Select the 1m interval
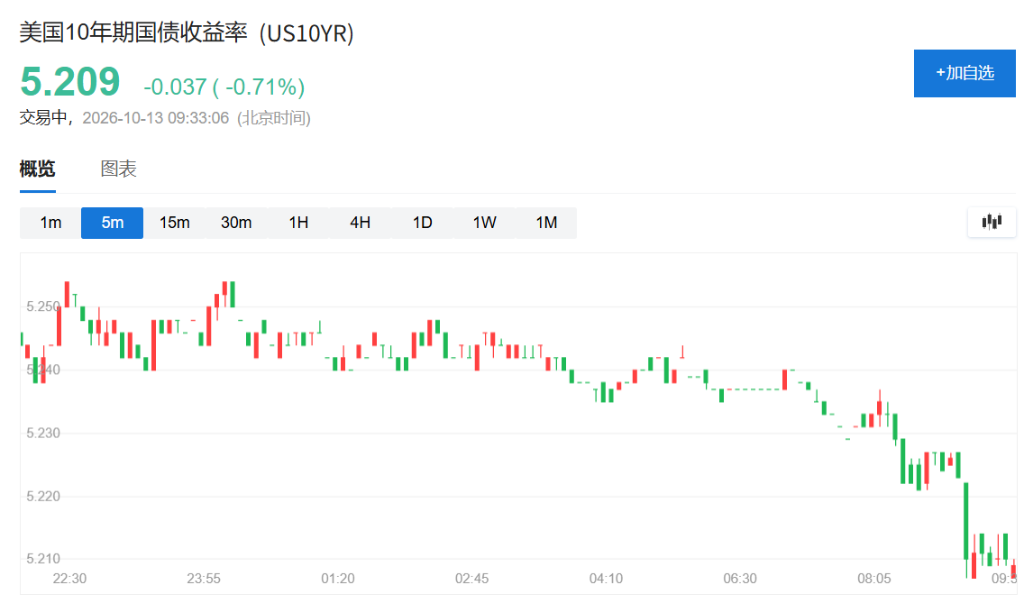1024x598 pixels. point(50,223)
